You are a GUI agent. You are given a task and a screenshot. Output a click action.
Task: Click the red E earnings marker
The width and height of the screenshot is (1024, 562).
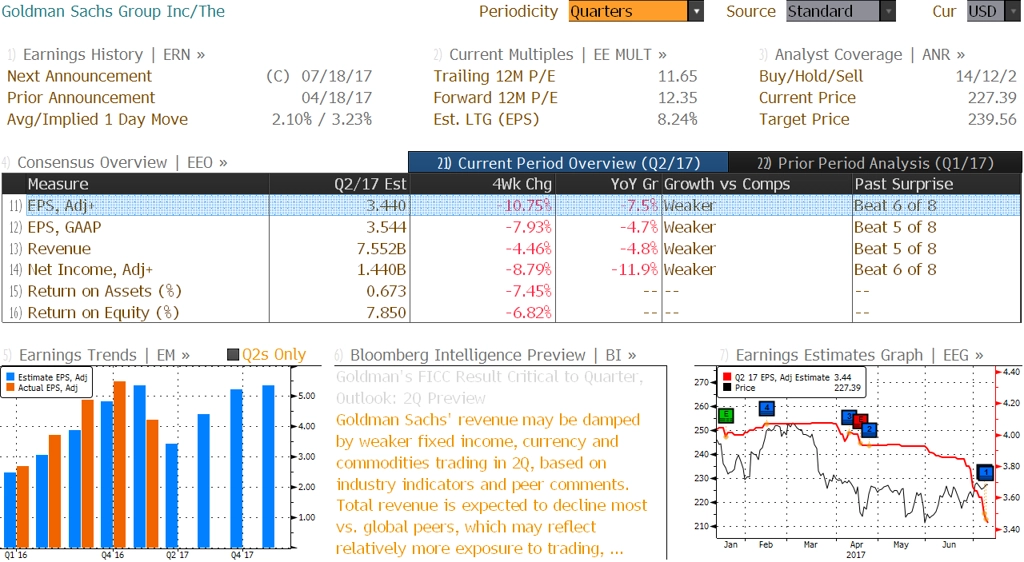860,421
